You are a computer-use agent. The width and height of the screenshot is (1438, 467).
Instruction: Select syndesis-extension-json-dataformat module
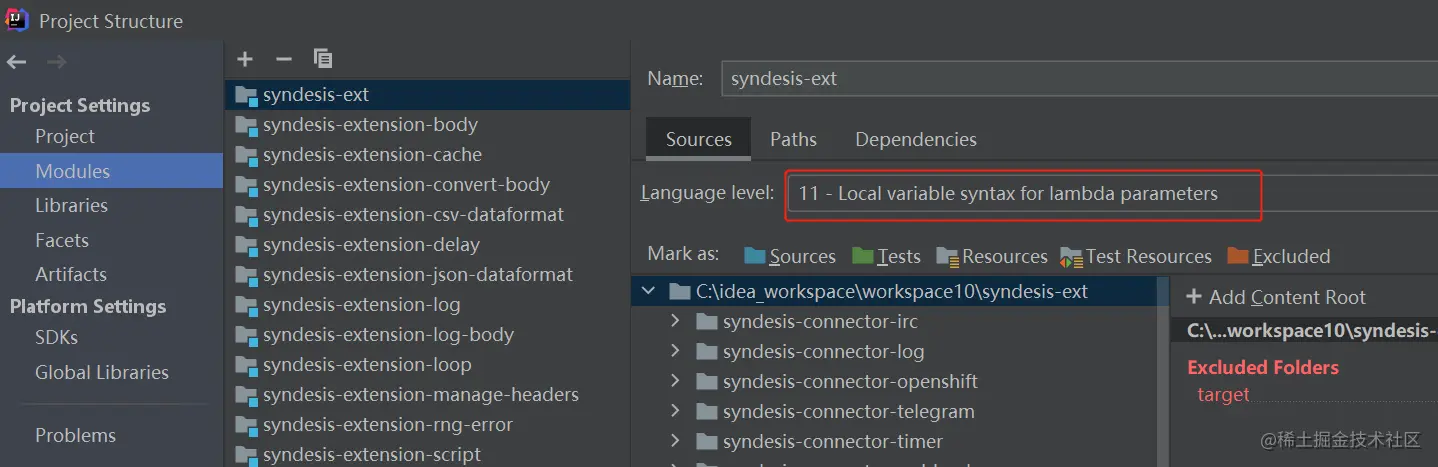(427, 275)
